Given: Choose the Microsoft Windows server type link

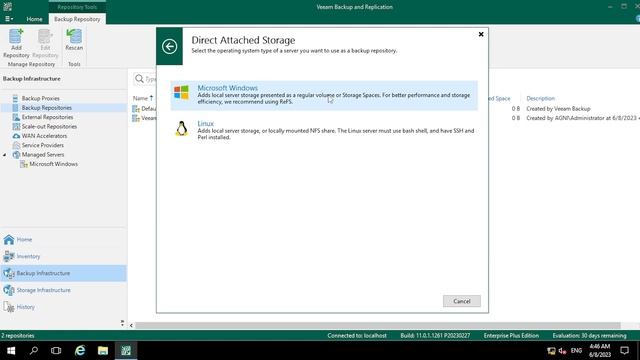Looking at the screenshot, I should [227, 88].
